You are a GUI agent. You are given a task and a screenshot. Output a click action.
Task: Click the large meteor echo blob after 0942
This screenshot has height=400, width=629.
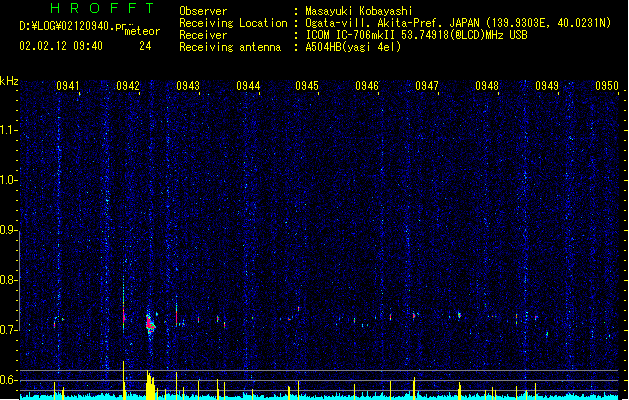tap(150, 323)
